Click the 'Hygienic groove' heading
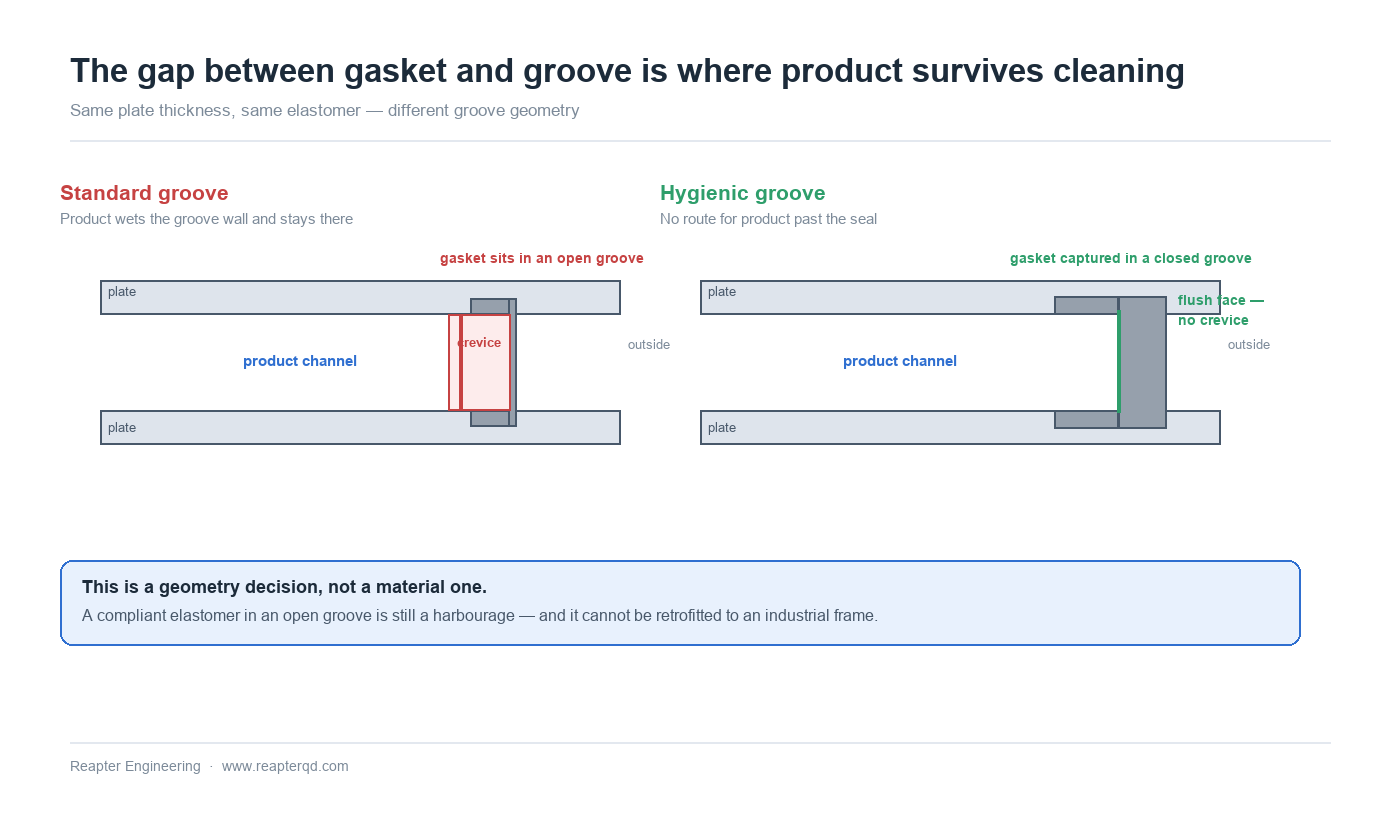 click(x=743, y=193)
